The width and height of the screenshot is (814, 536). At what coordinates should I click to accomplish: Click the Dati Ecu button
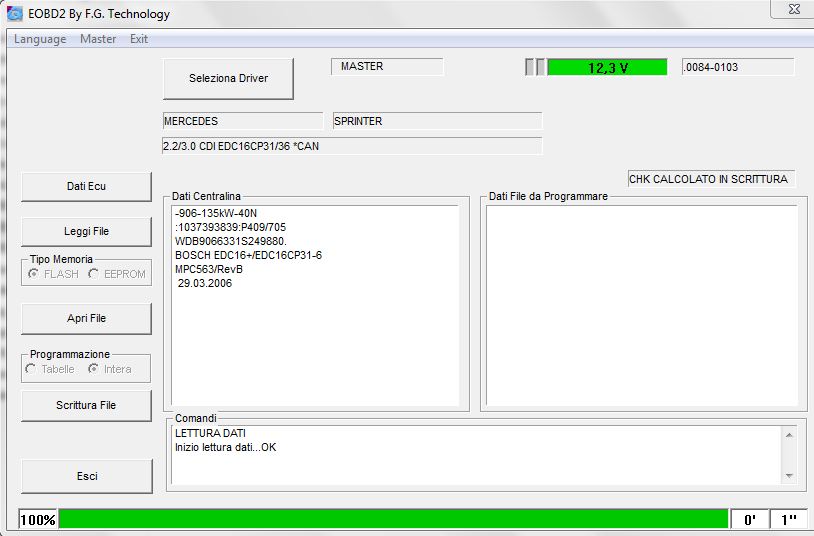click(86, 186)
